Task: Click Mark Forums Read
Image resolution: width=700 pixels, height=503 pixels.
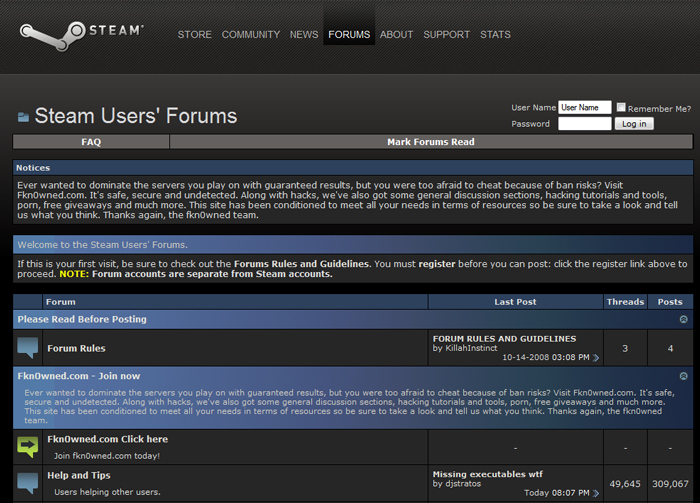Action: click(430, 142)
